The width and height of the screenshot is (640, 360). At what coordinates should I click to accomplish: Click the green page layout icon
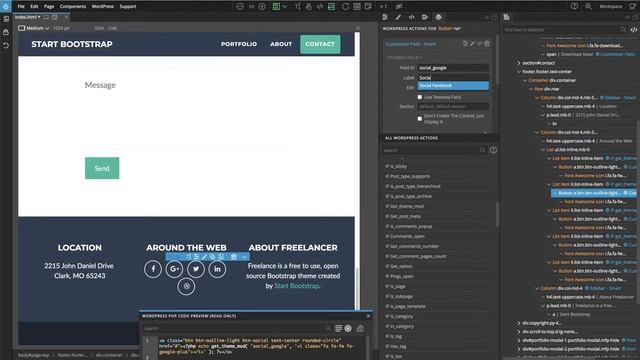[276, 7]
